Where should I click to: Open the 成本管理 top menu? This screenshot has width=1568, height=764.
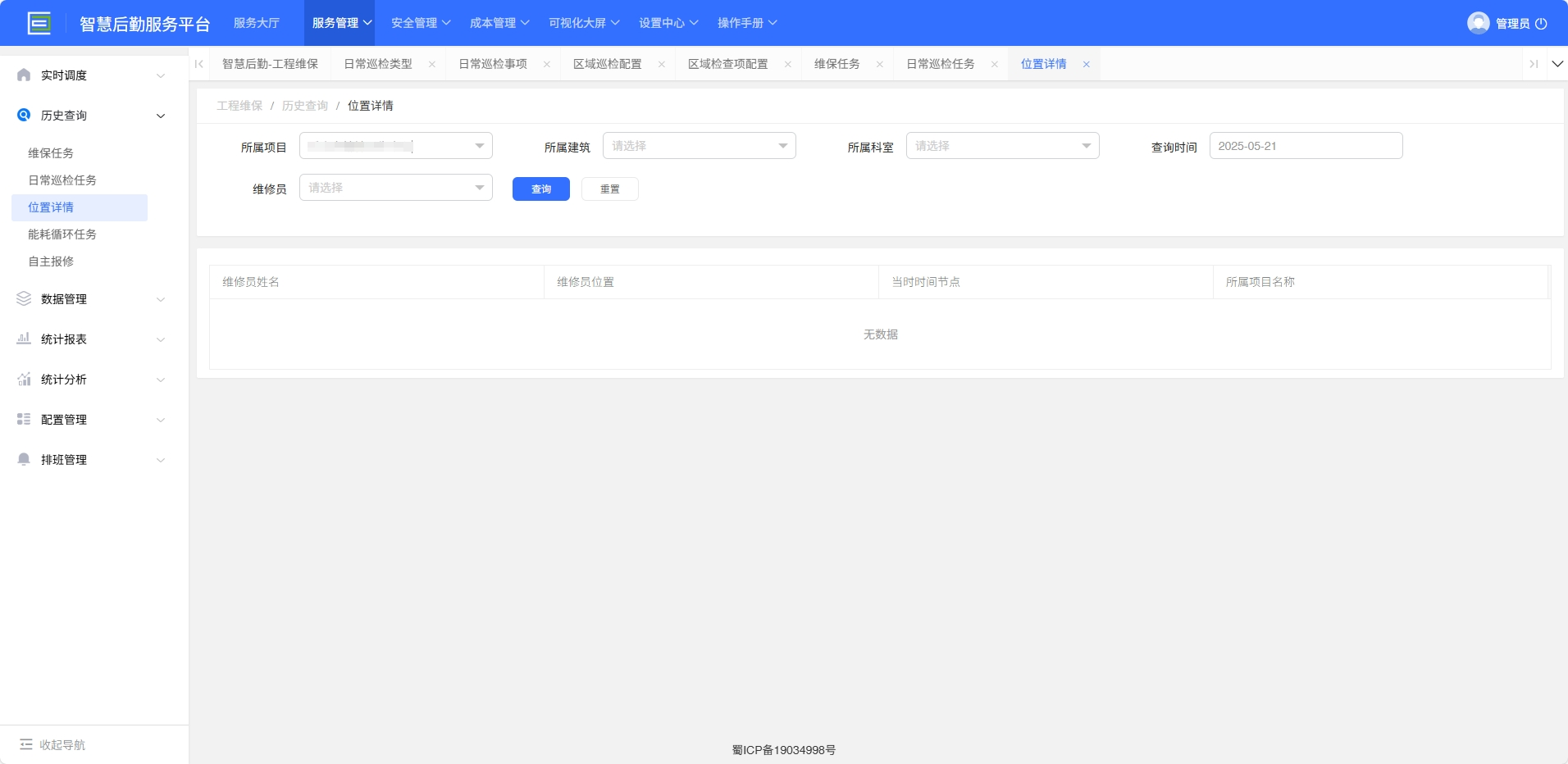(499, 23)
